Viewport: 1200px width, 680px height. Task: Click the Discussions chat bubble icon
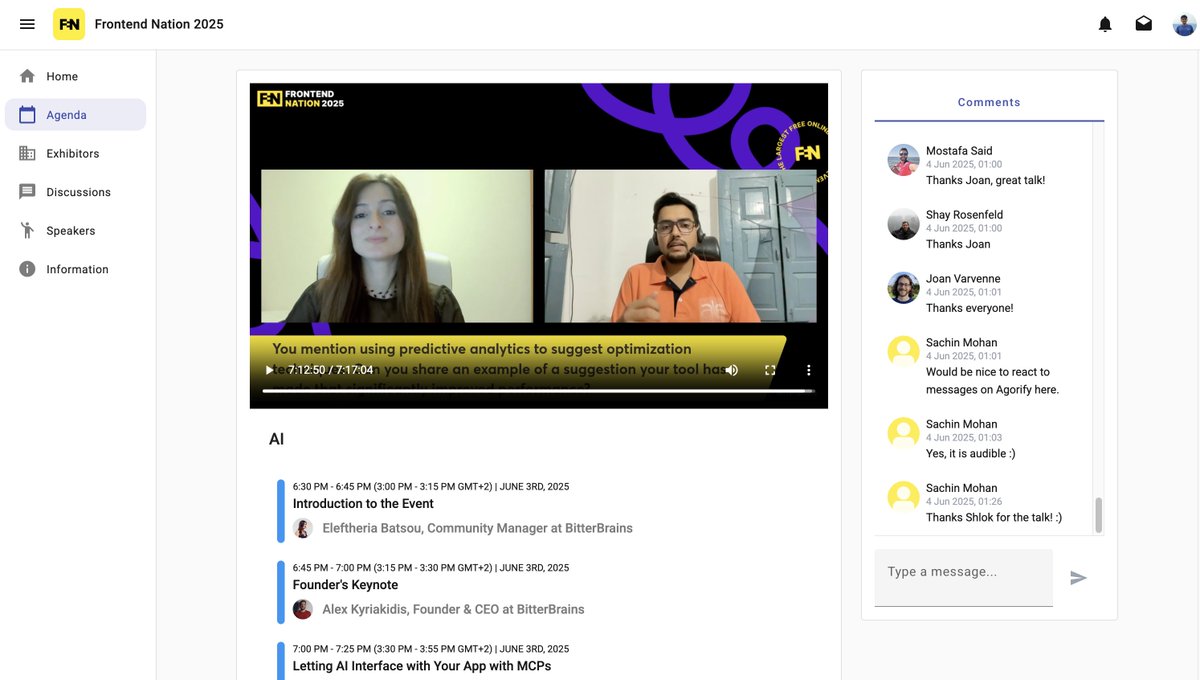pos(27,192)
